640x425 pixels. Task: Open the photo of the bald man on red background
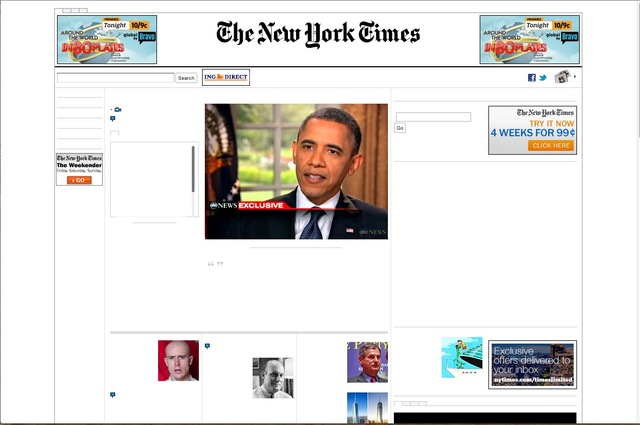(178, 360)
